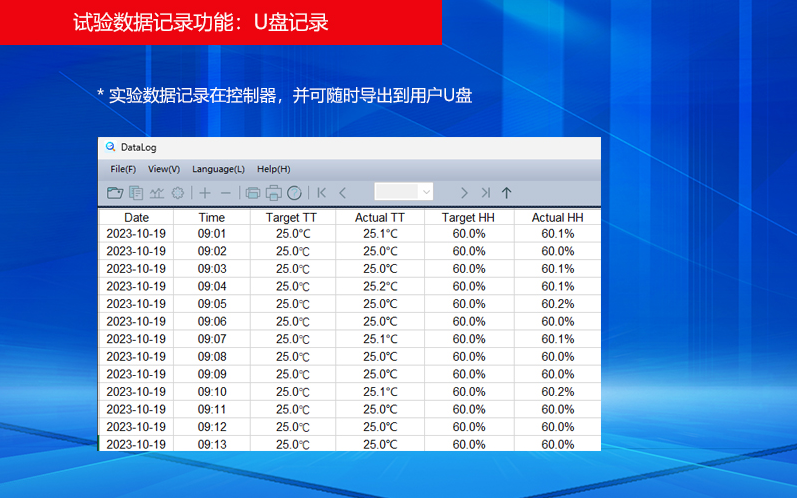
Task: Show the chart curve view icon
Action: pyautogui.click(x=157, y=193)
